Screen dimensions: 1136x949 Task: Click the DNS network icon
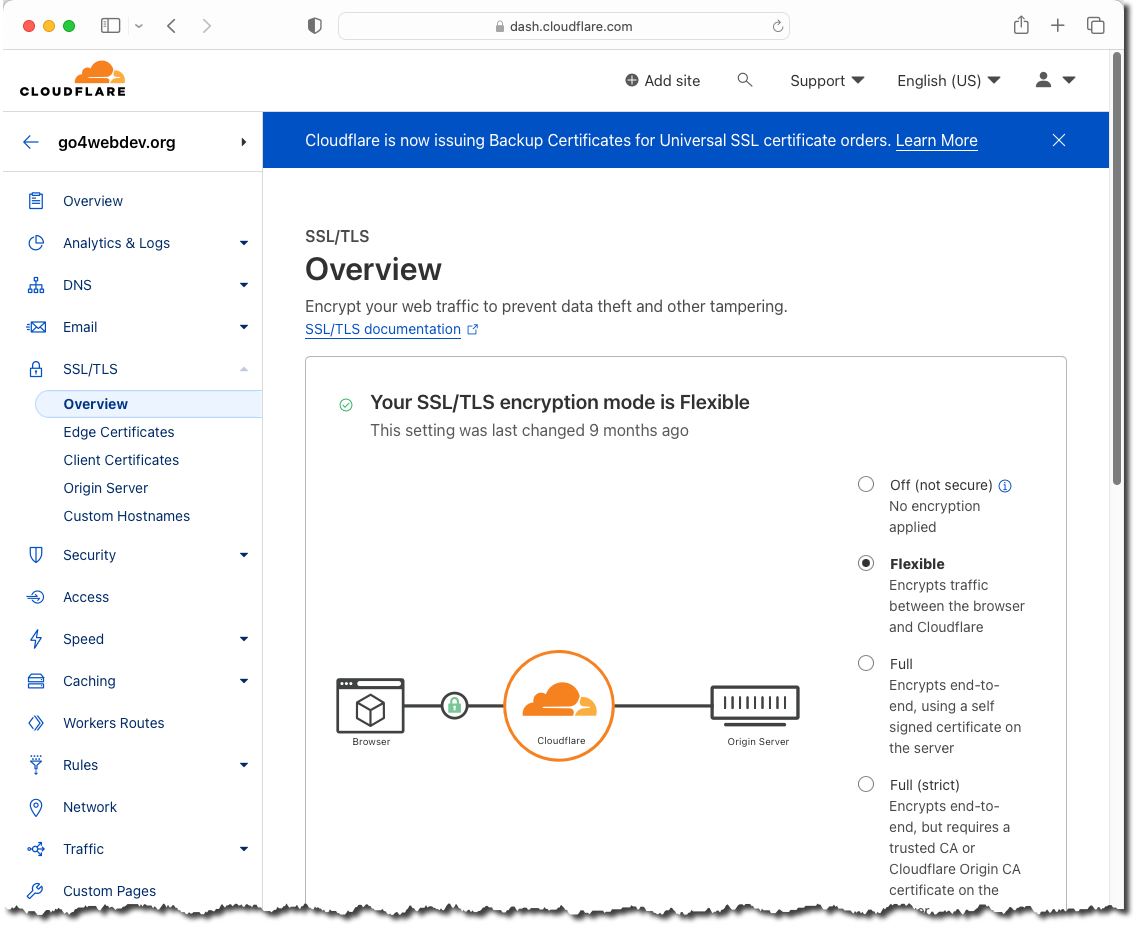[36, 285]
